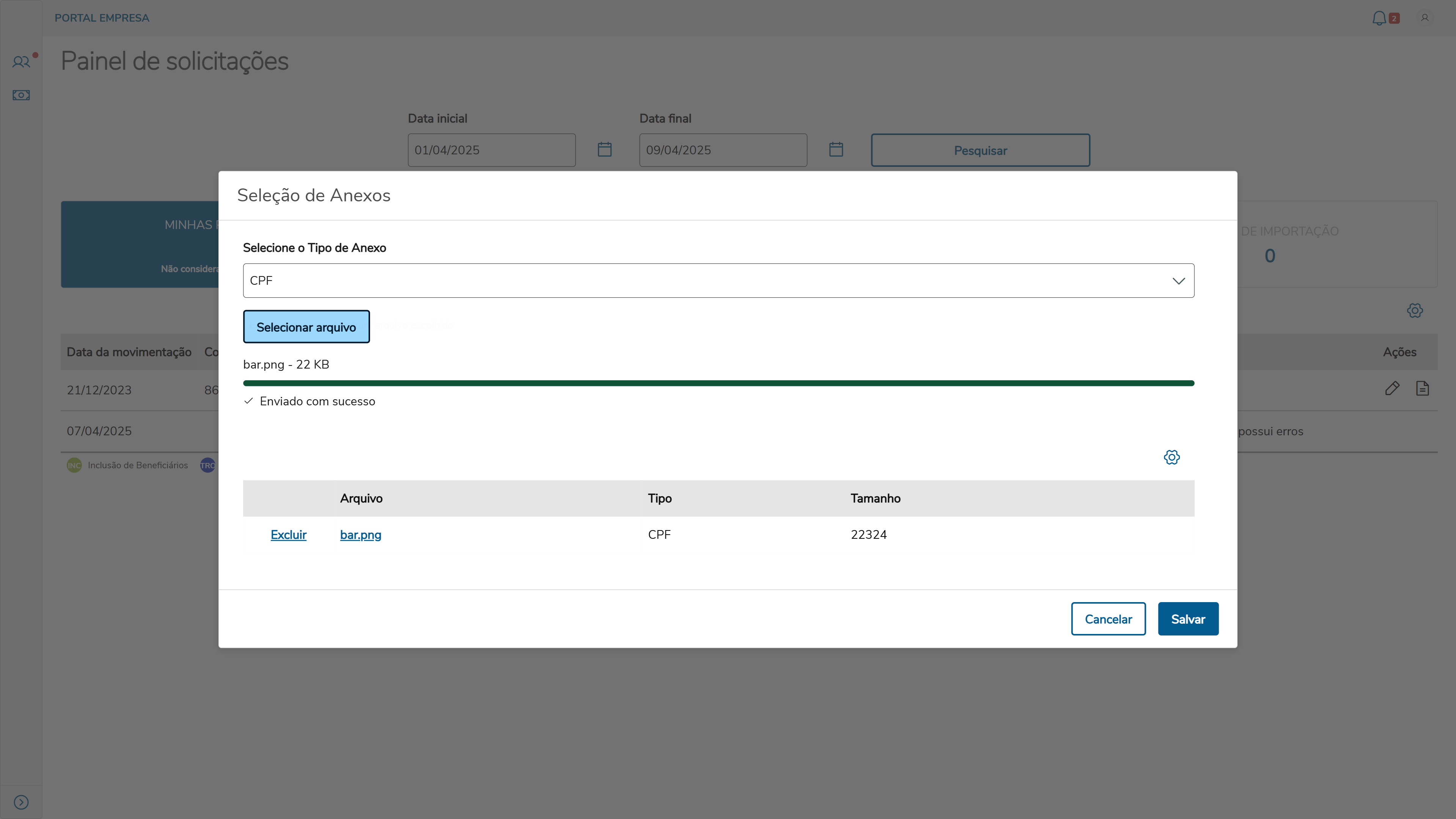Open the Tipo de Anexo dropdown
The height and width of the screenshot is (819, 1456).
coord(719,281)
